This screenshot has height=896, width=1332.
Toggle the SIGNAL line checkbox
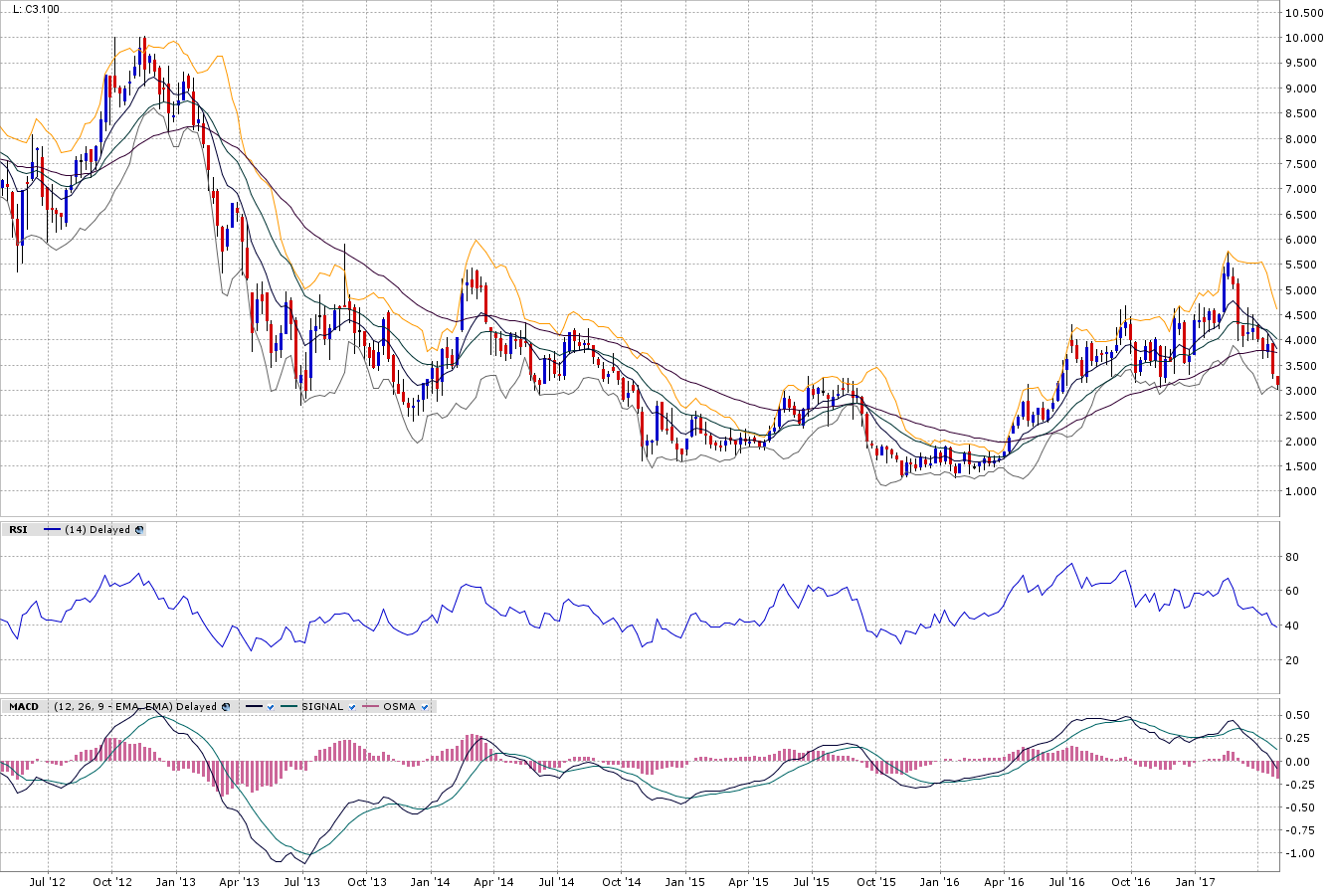[x=351, y=707]
